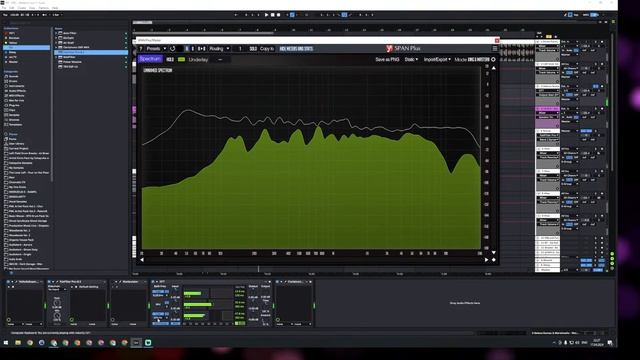Open the SPAN Plus Presets dropdown

156,49
